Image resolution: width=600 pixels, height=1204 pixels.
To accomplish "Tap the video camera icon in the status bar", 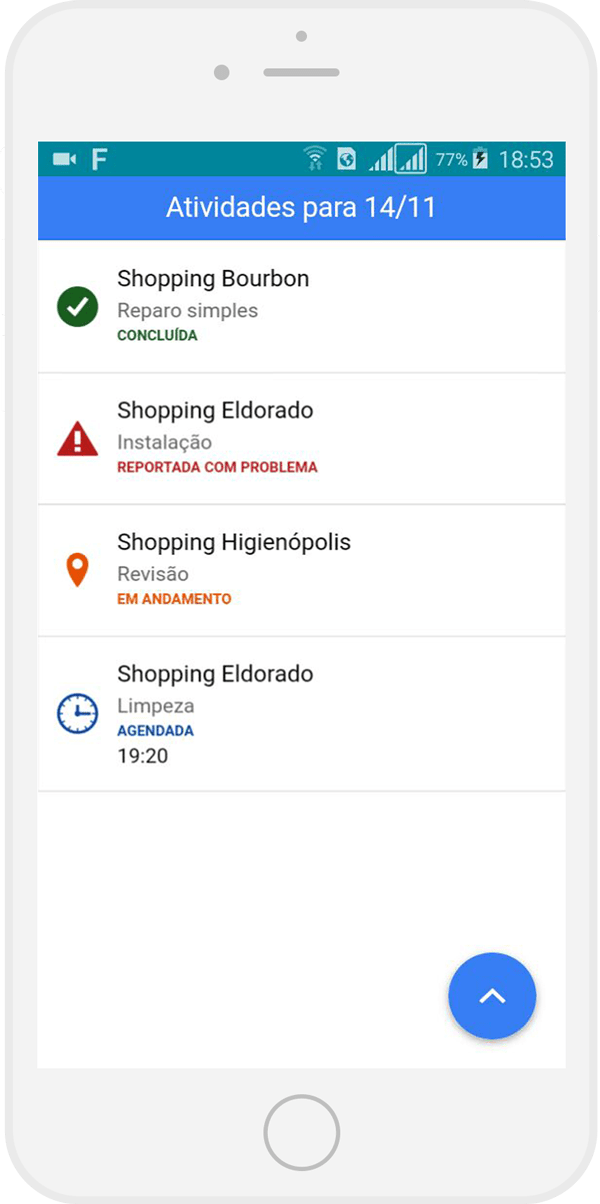I will pyautogui.click(x=62, y=158).
